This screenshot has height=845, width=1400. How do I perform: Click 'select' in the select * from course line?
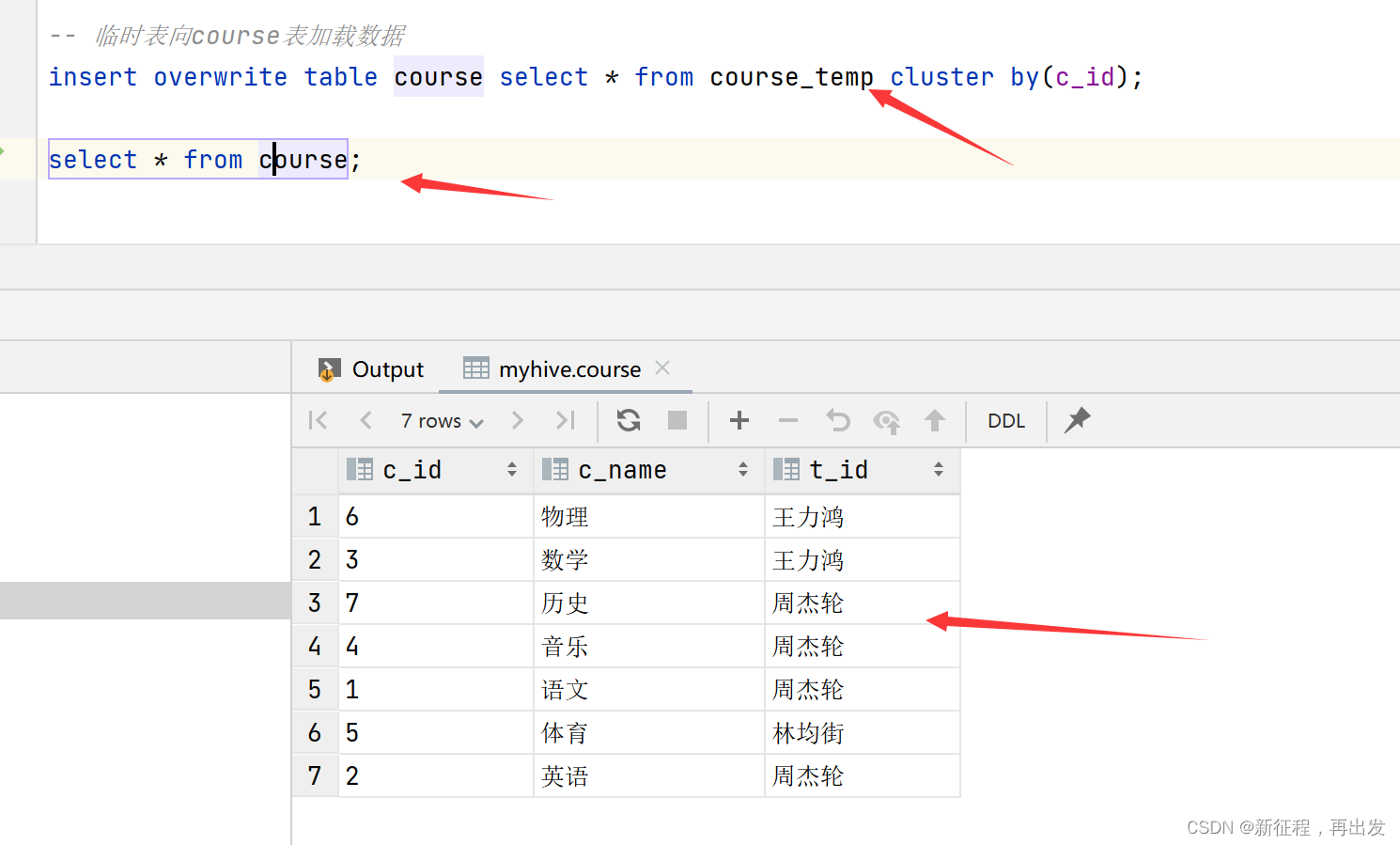[x=93, y=160]
